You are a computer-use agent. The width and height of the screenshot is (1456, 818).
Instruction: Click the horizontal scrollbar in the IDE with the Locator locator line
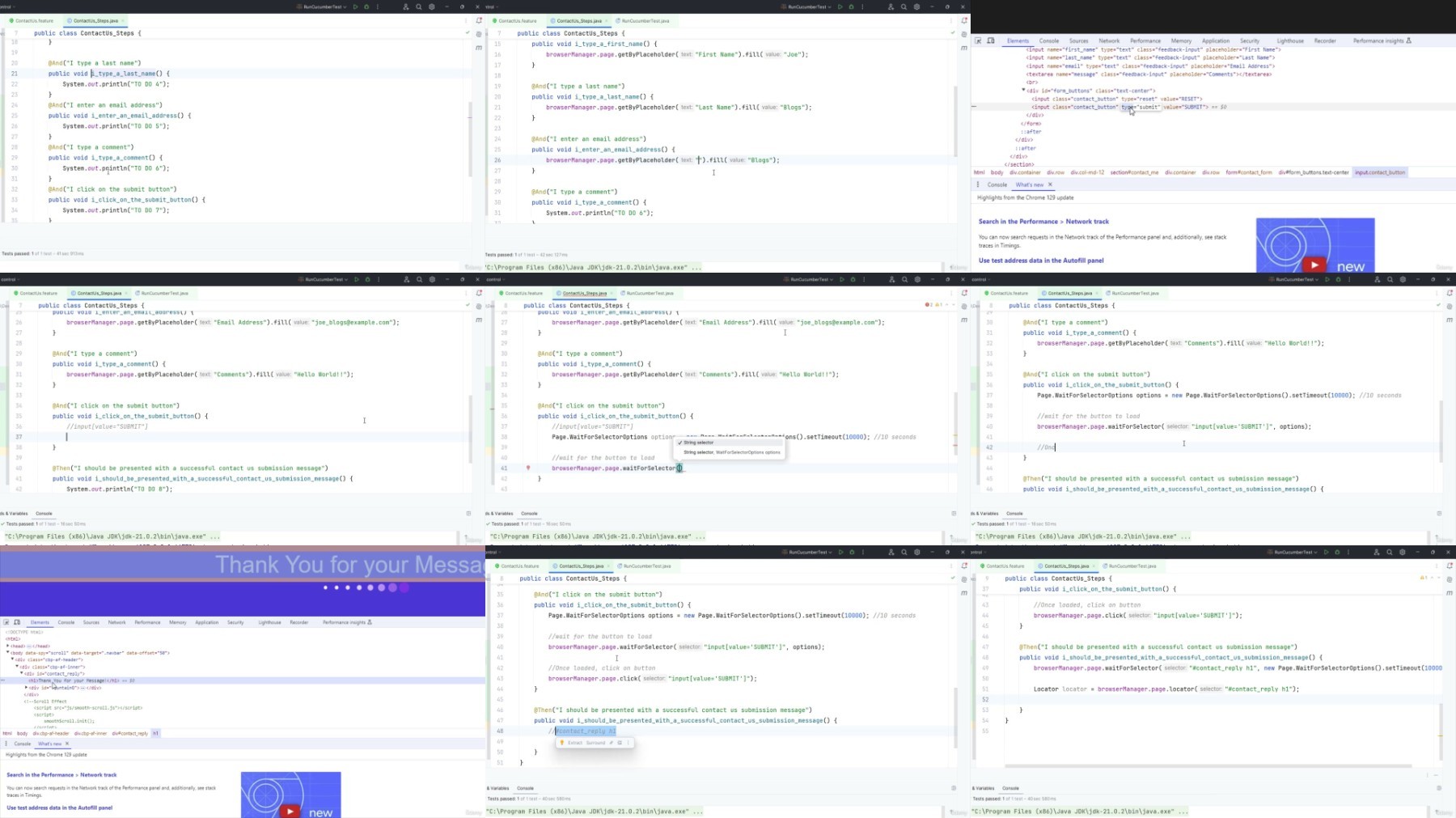(1208, 765)
